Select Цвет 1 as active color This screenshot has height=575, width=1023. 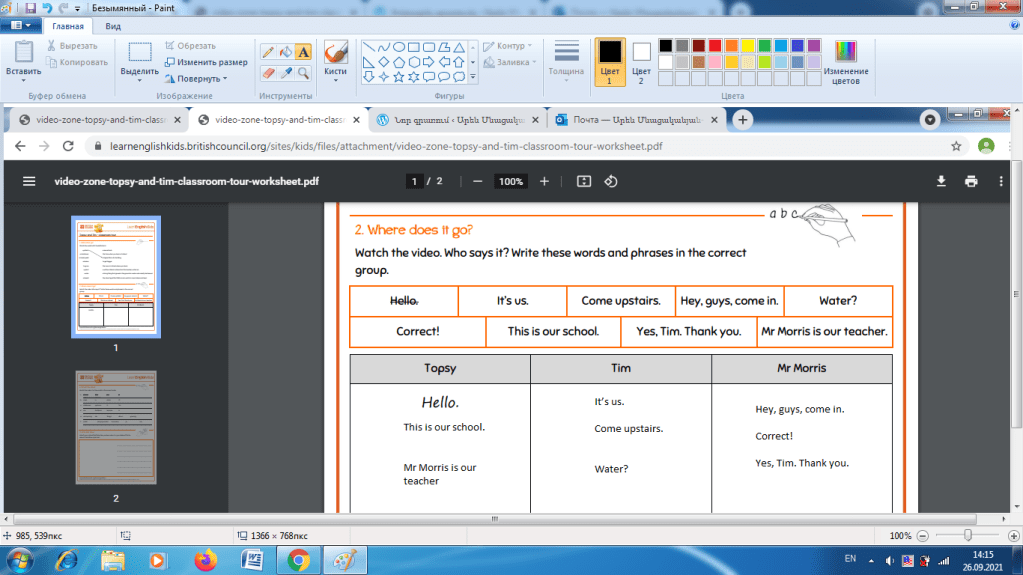[x=609, y=60]
